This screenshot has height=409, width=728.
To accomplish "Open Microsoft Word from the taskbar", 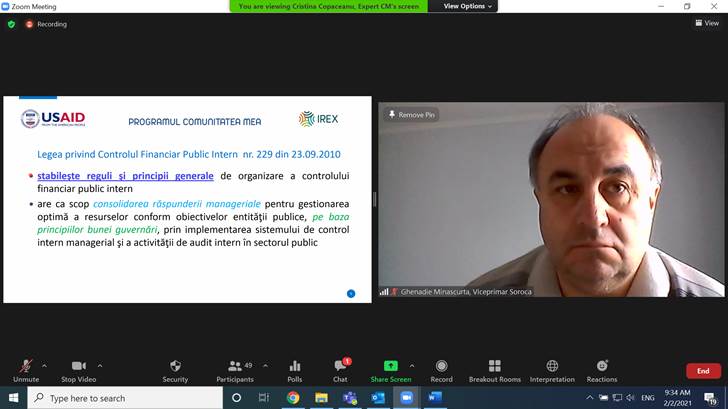I will [x=435, y=398].
